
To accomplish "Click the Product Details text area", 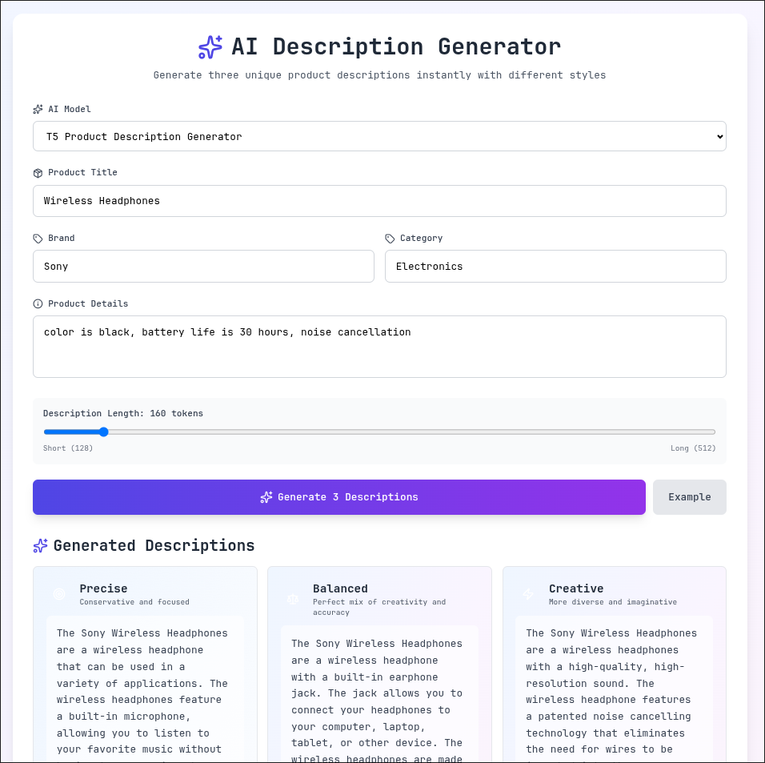I will (x=380, y=347).
